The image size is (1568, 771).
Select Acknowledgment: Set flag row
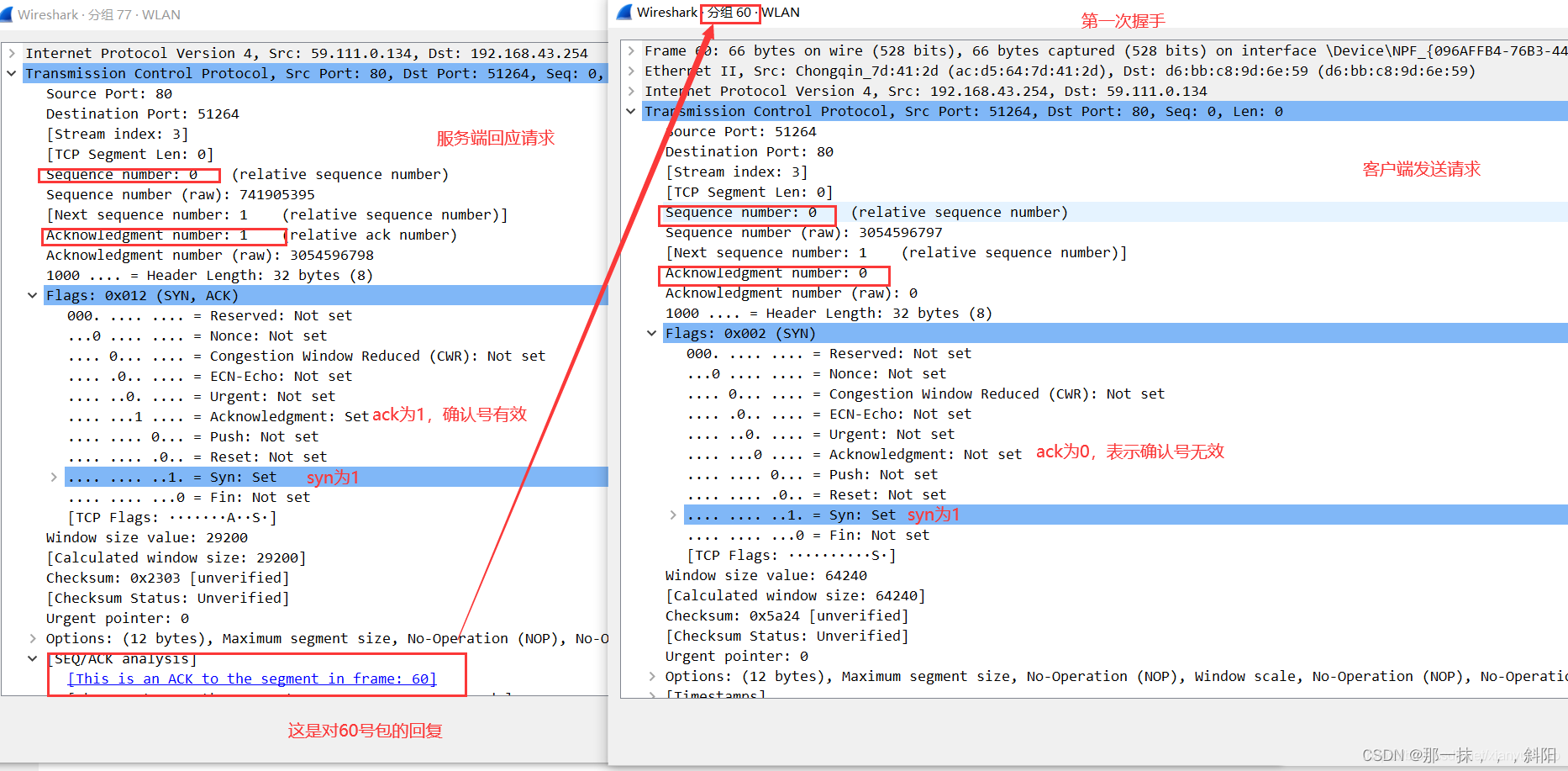click(x=218, y=416)
